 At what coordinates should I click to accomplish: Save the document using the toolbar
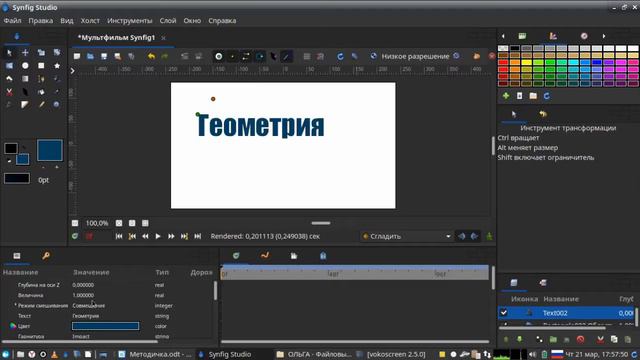click(x=104, y=56)
